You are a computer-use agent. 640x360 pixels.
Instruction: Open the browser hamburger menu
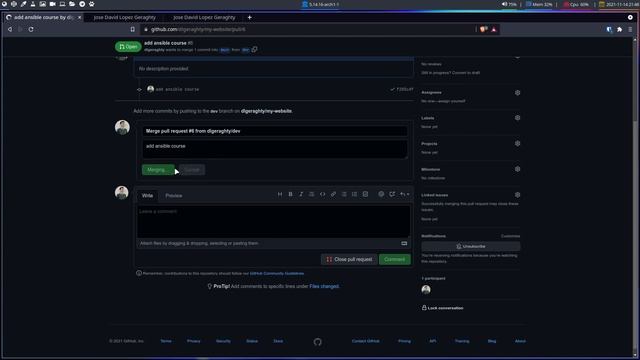pyautogui.click(x=630, y=29)
